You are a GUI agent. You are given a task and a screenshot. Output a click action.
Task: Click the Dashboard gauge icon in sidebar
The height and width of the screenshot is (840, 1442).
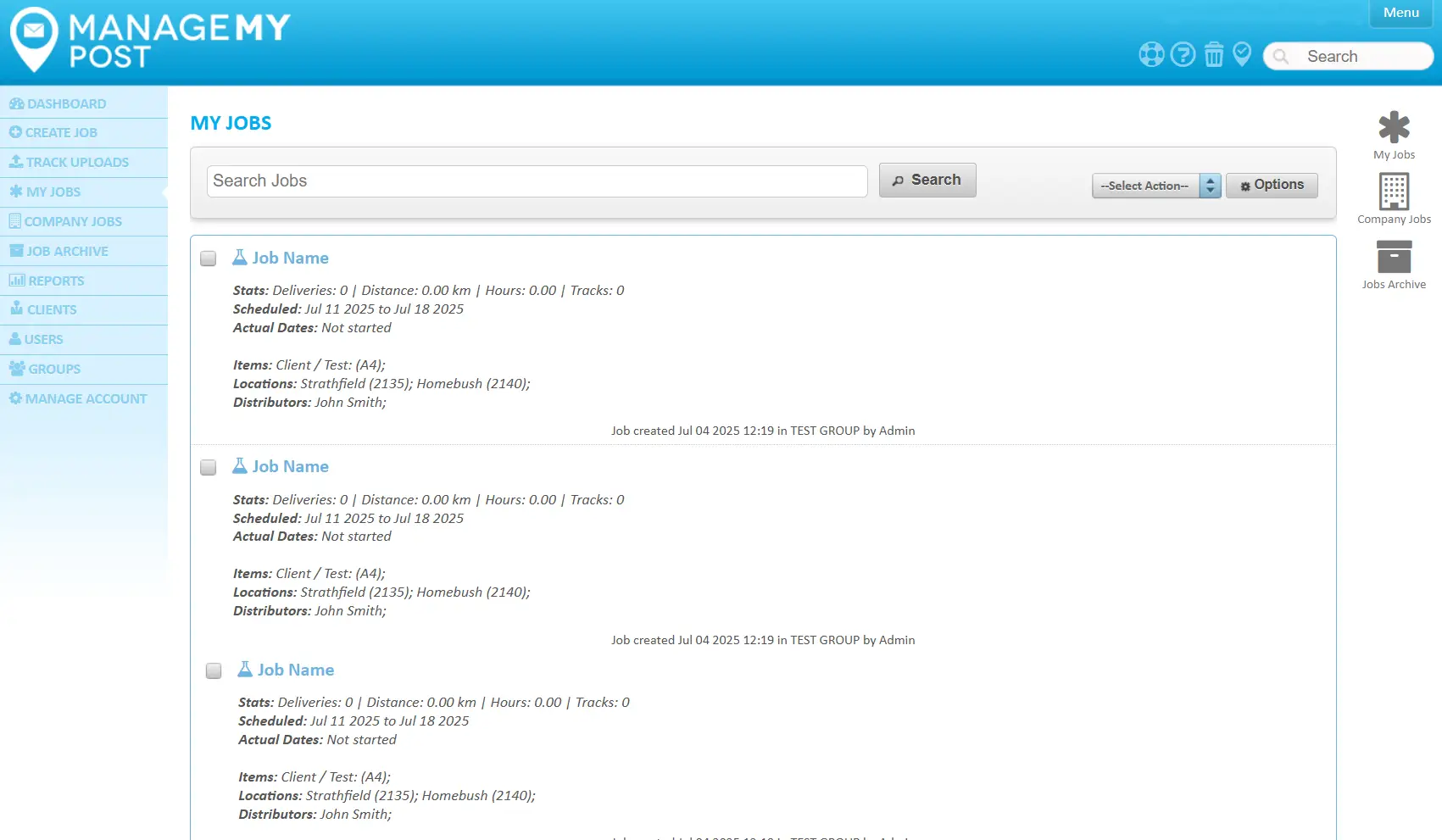click(16, 103)
